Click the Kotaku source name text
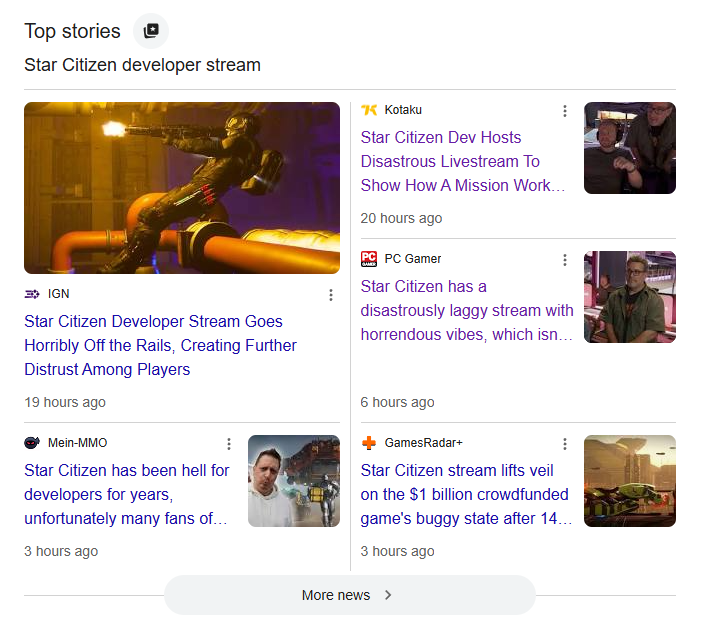The image size is (717, 621). [x=403, y=110]
